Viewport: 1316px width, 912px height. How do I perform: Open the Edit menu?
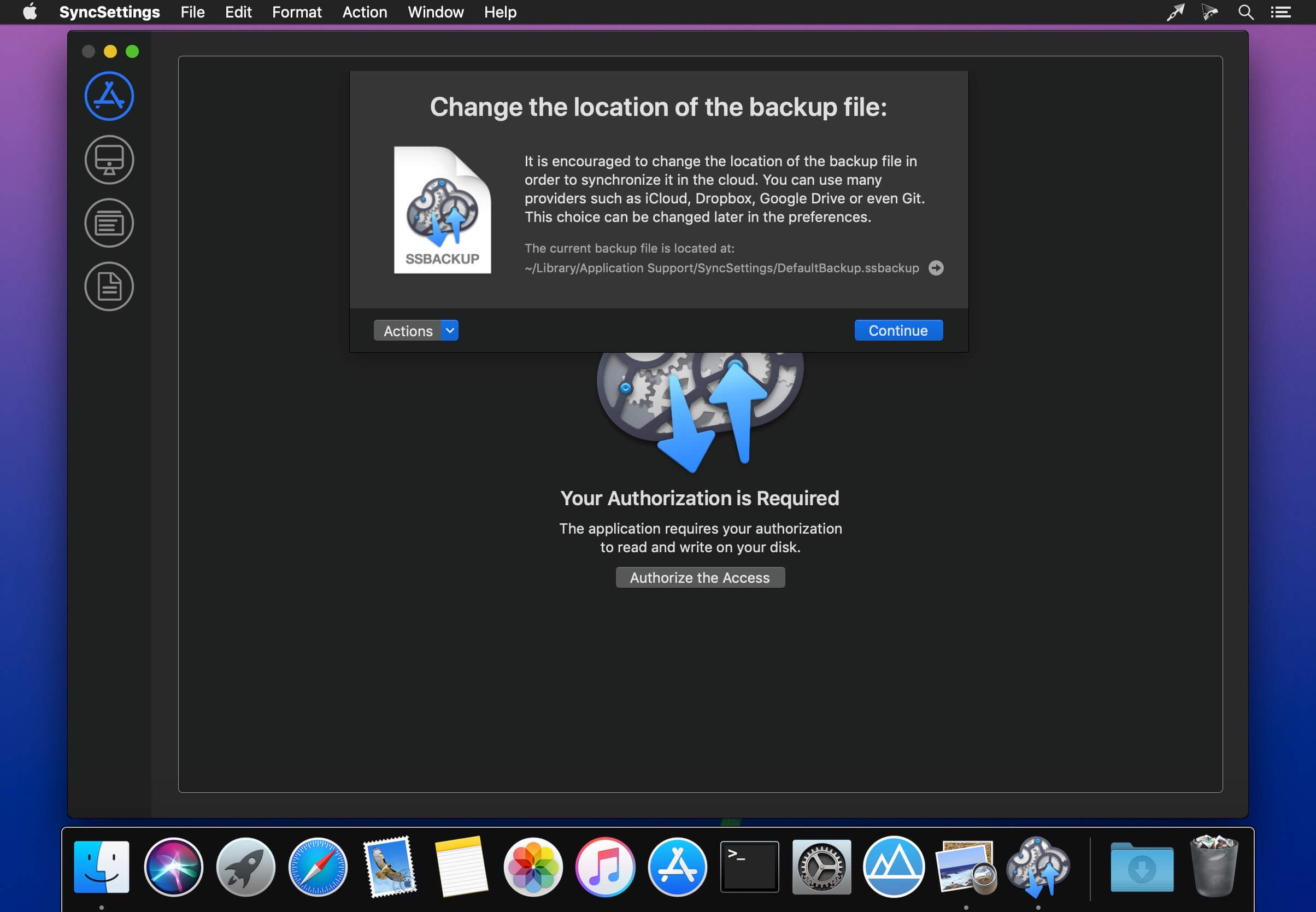pyautogui.click(x=238, y=12)
